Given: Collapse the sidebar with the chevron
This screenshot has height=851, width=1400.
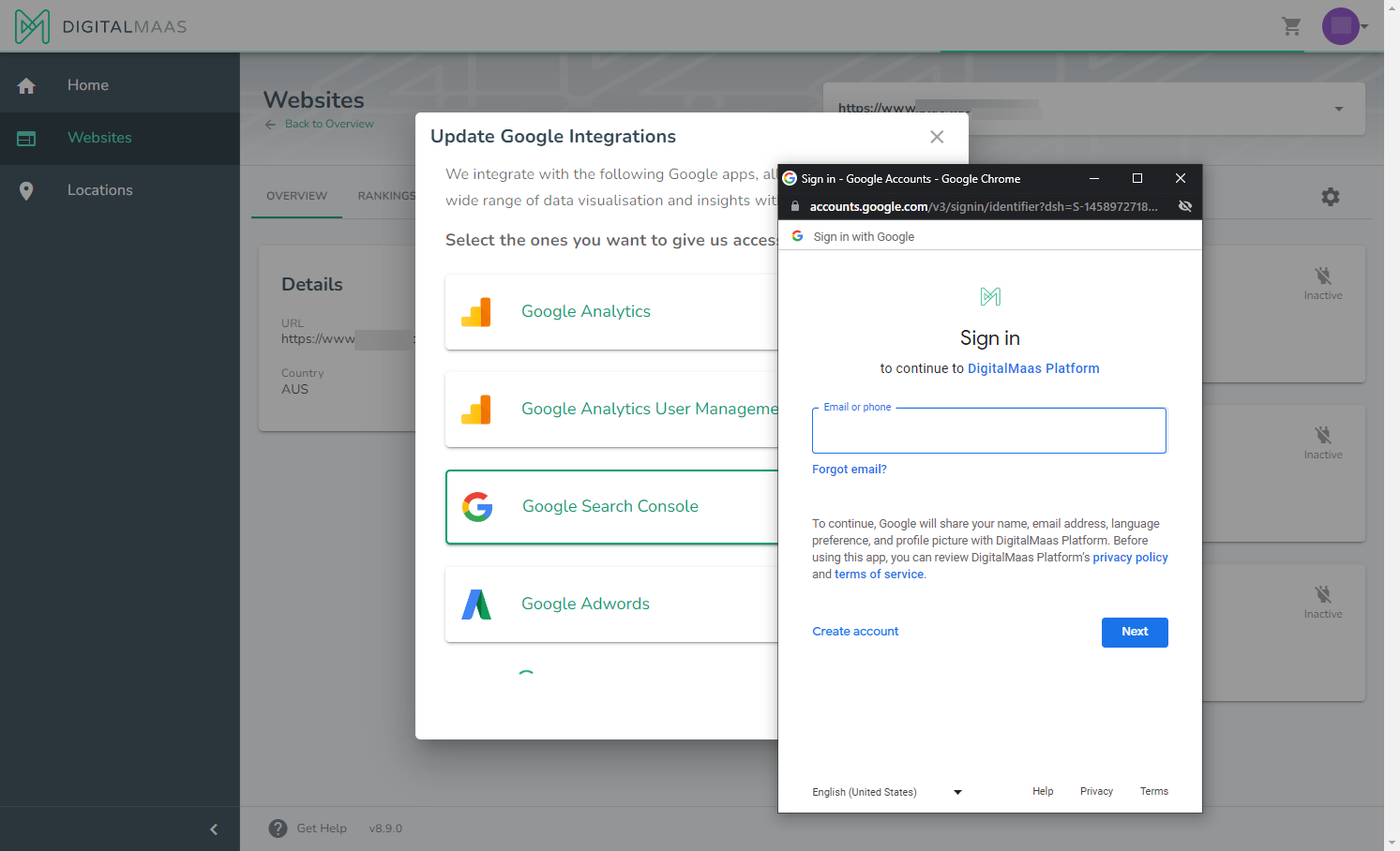Looking at the screenshot, I should [214, 829].
